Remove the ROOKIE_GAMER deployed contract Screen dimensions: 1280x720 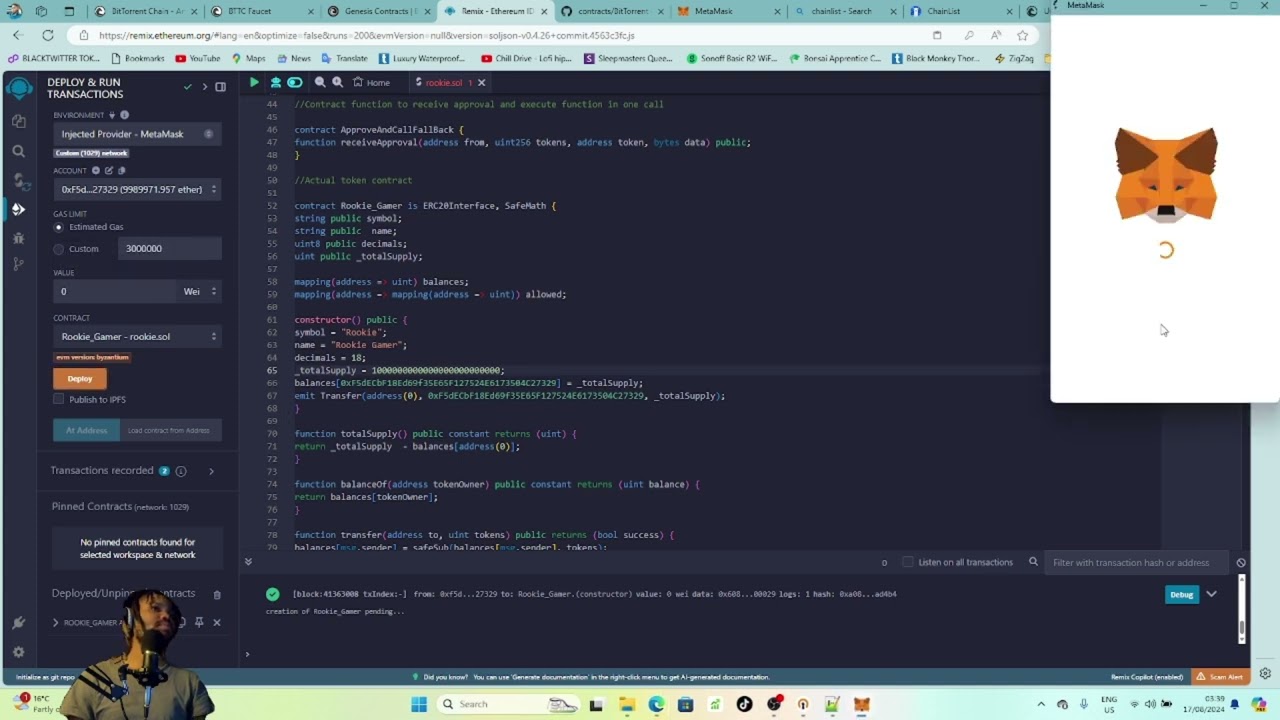click(217, 622)
